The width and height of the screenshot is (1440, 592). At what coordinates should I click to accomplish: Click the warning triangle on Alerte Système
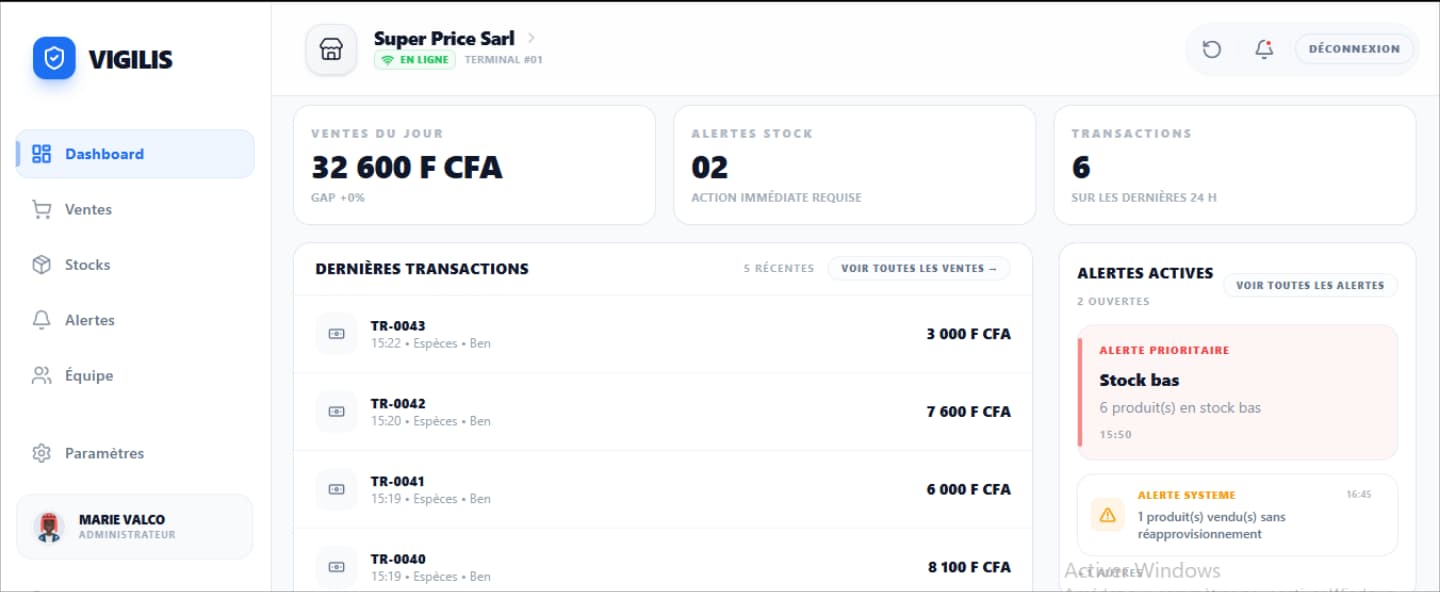(x=1106, y=515)
